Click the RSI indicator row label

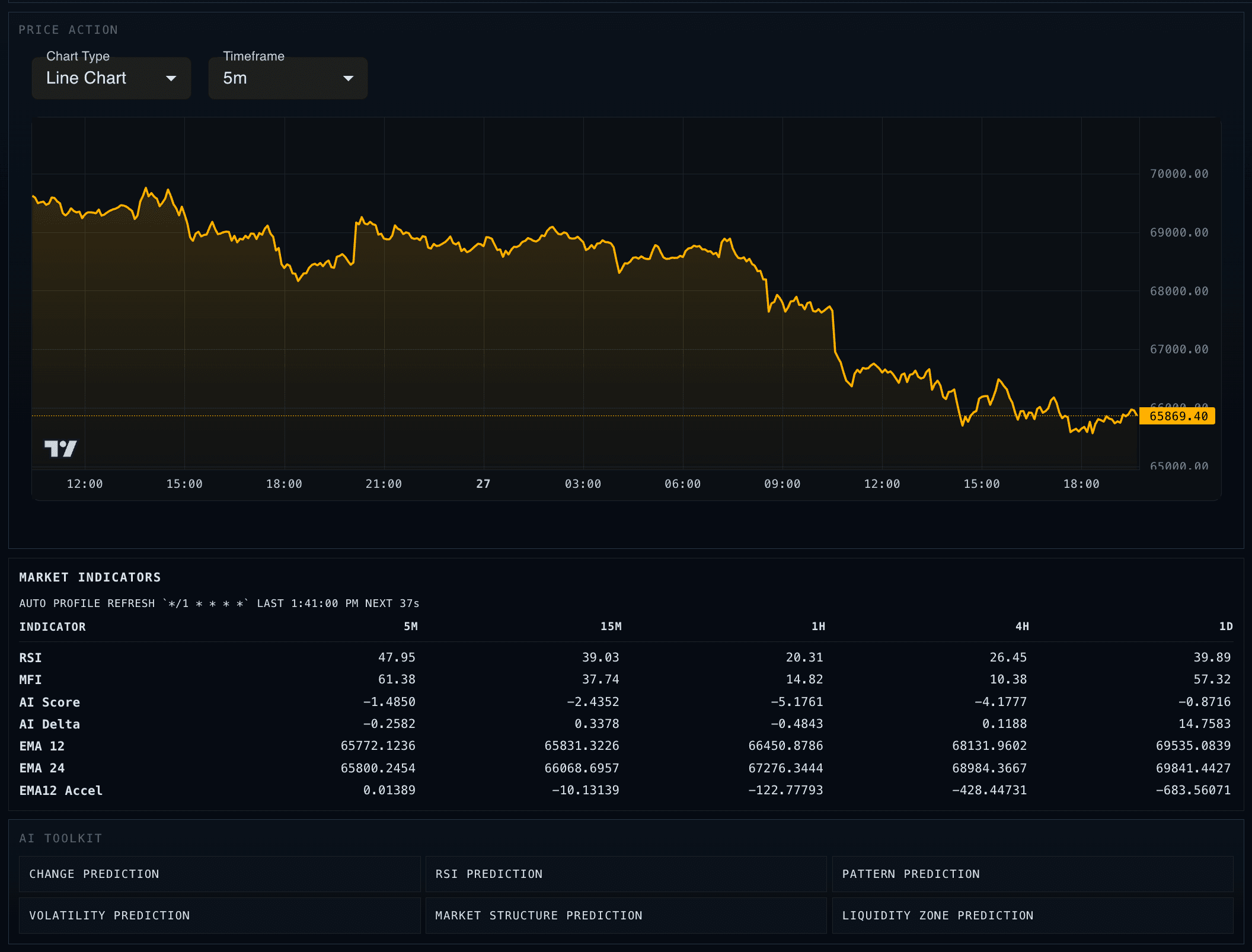coord(31,657)
